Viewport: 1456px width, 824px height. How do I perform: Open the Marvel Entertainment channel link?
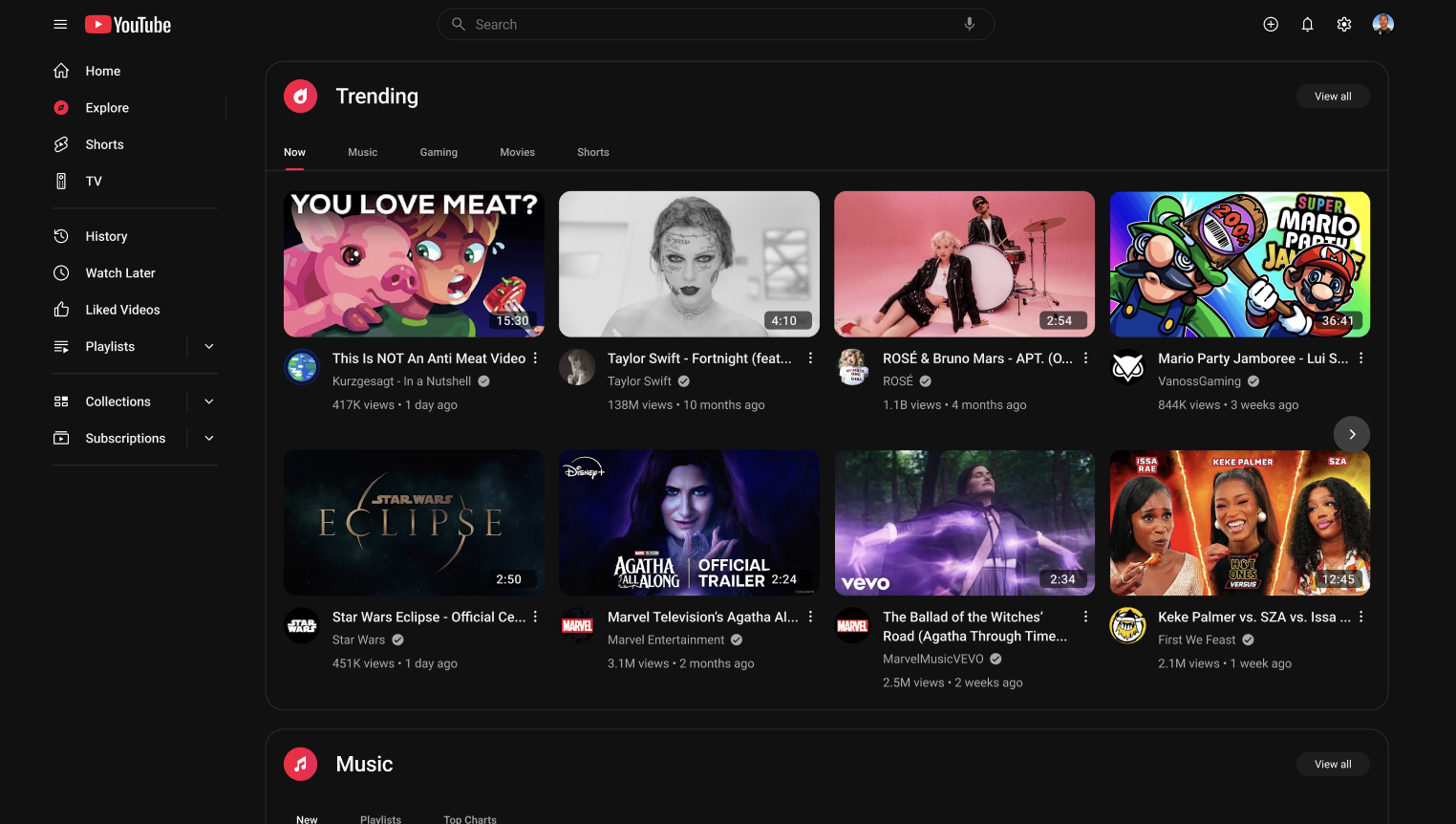point(666,640)
